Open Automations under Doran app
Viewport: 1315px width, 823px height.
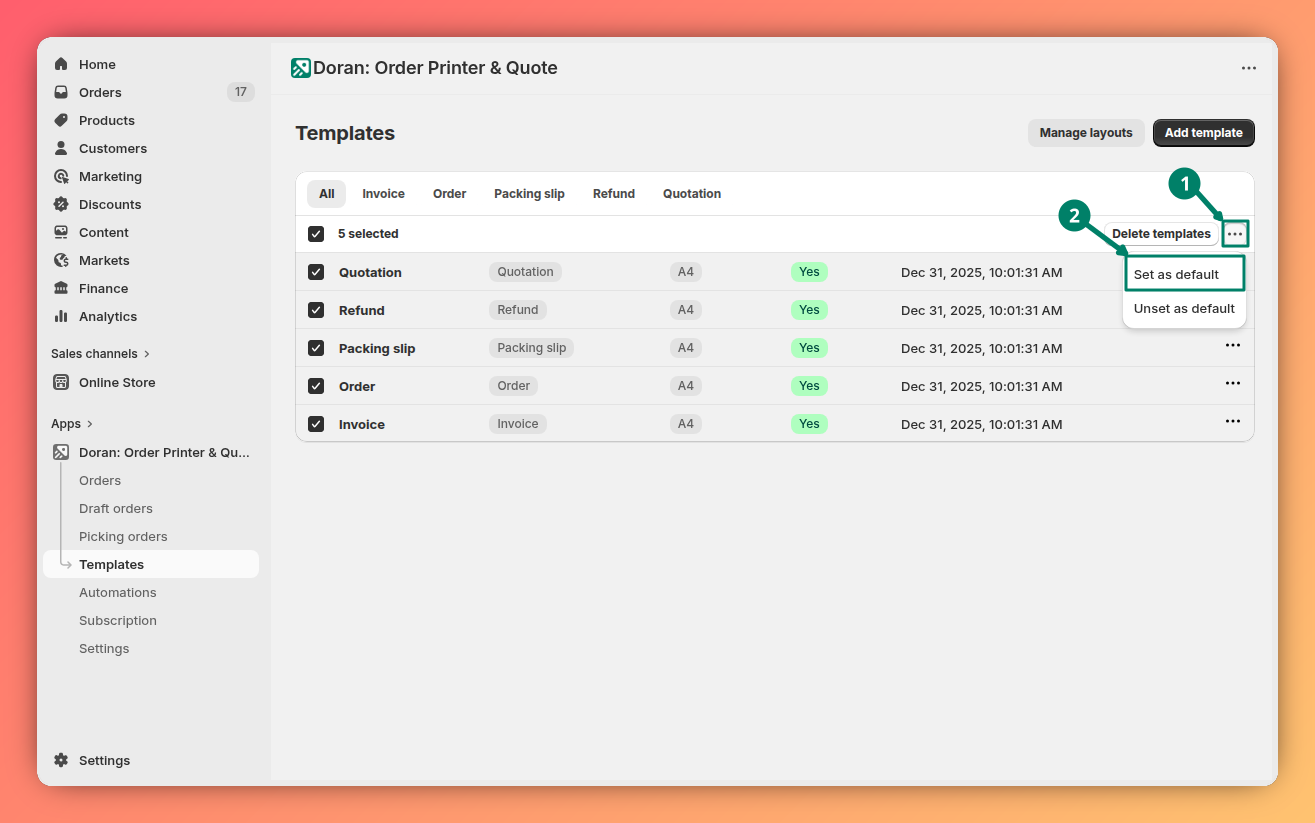coord(118,592)
